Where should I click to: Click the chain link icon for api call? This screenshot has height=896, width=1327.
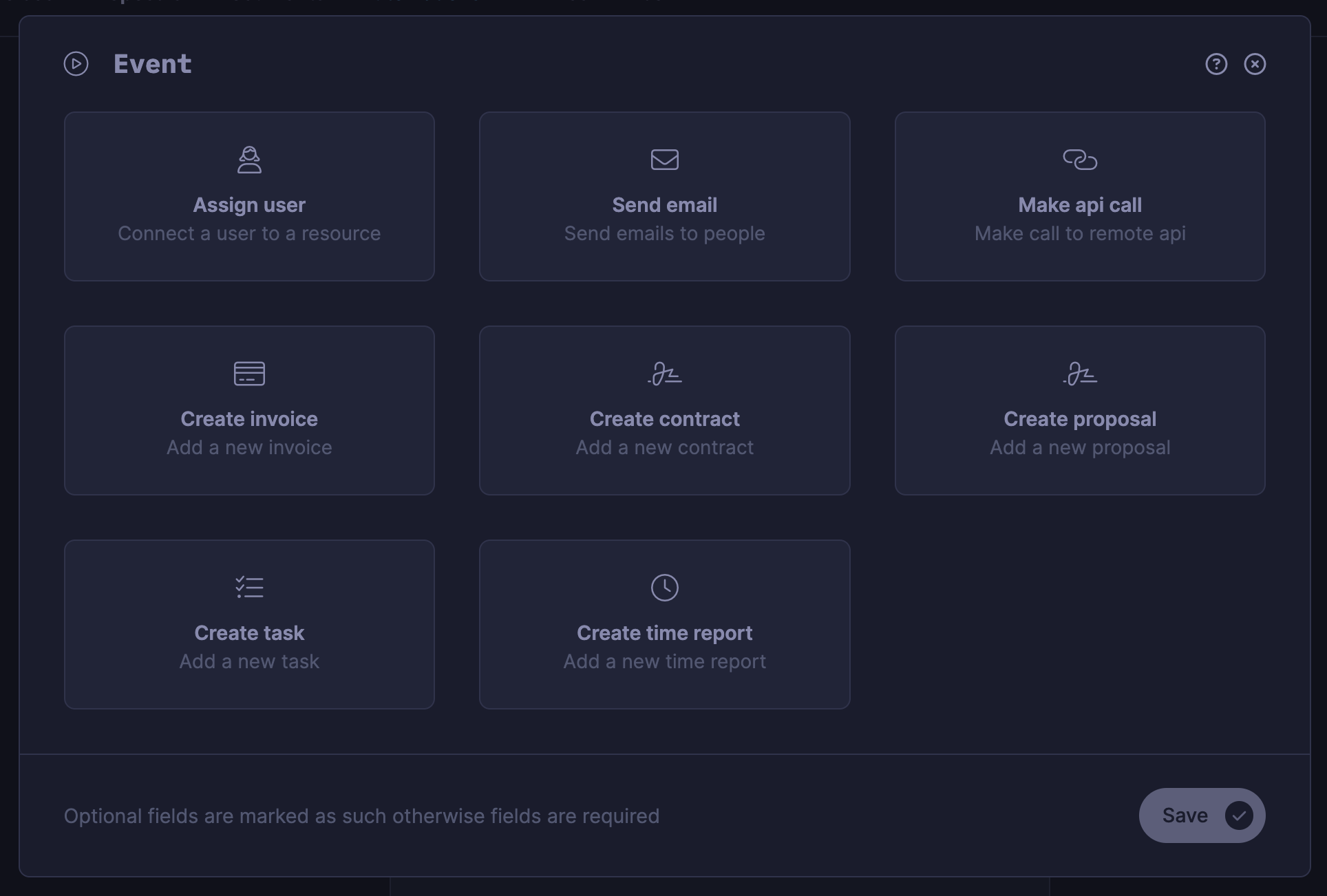click(x=1079, y=160)
